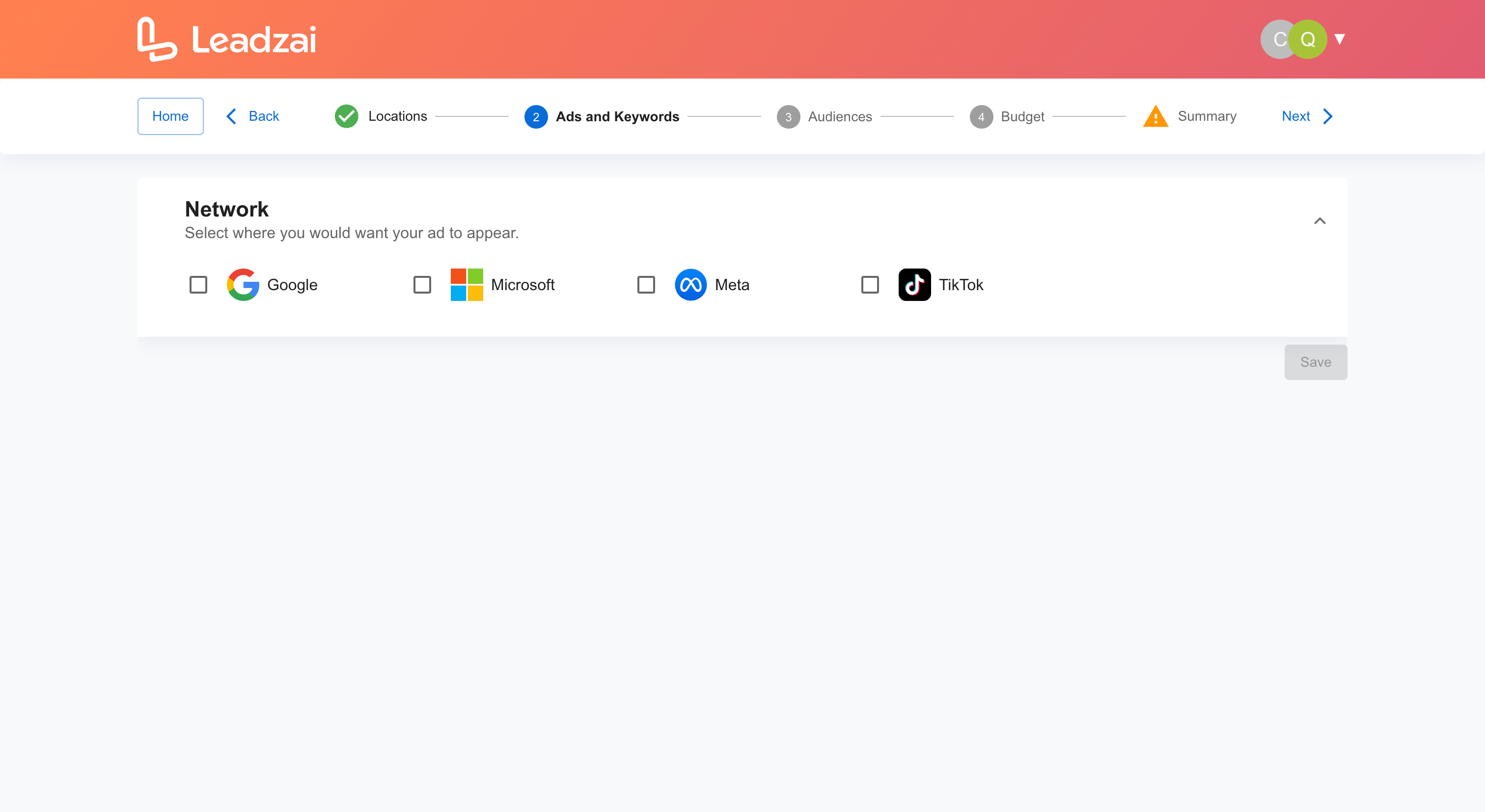Click the Next right chevron icon
1485x812 pixels.
coord(1328,116)
